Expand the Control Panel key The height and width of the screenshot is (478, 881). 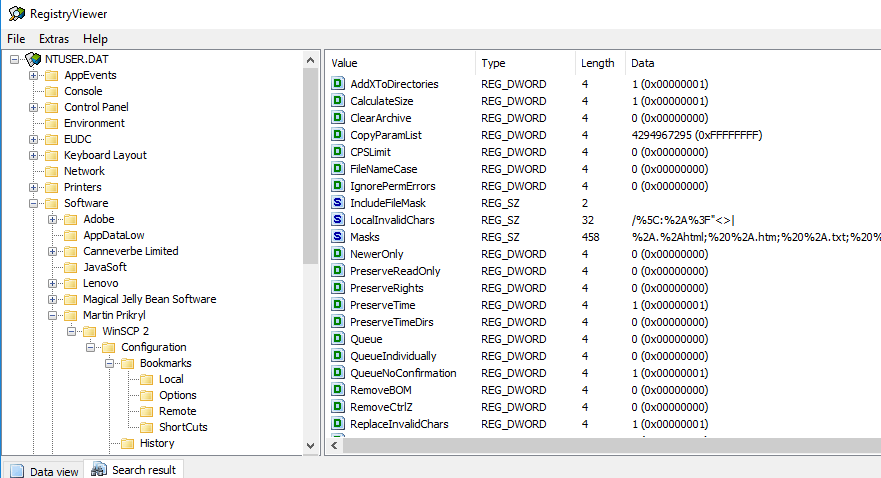coord(33,107)
